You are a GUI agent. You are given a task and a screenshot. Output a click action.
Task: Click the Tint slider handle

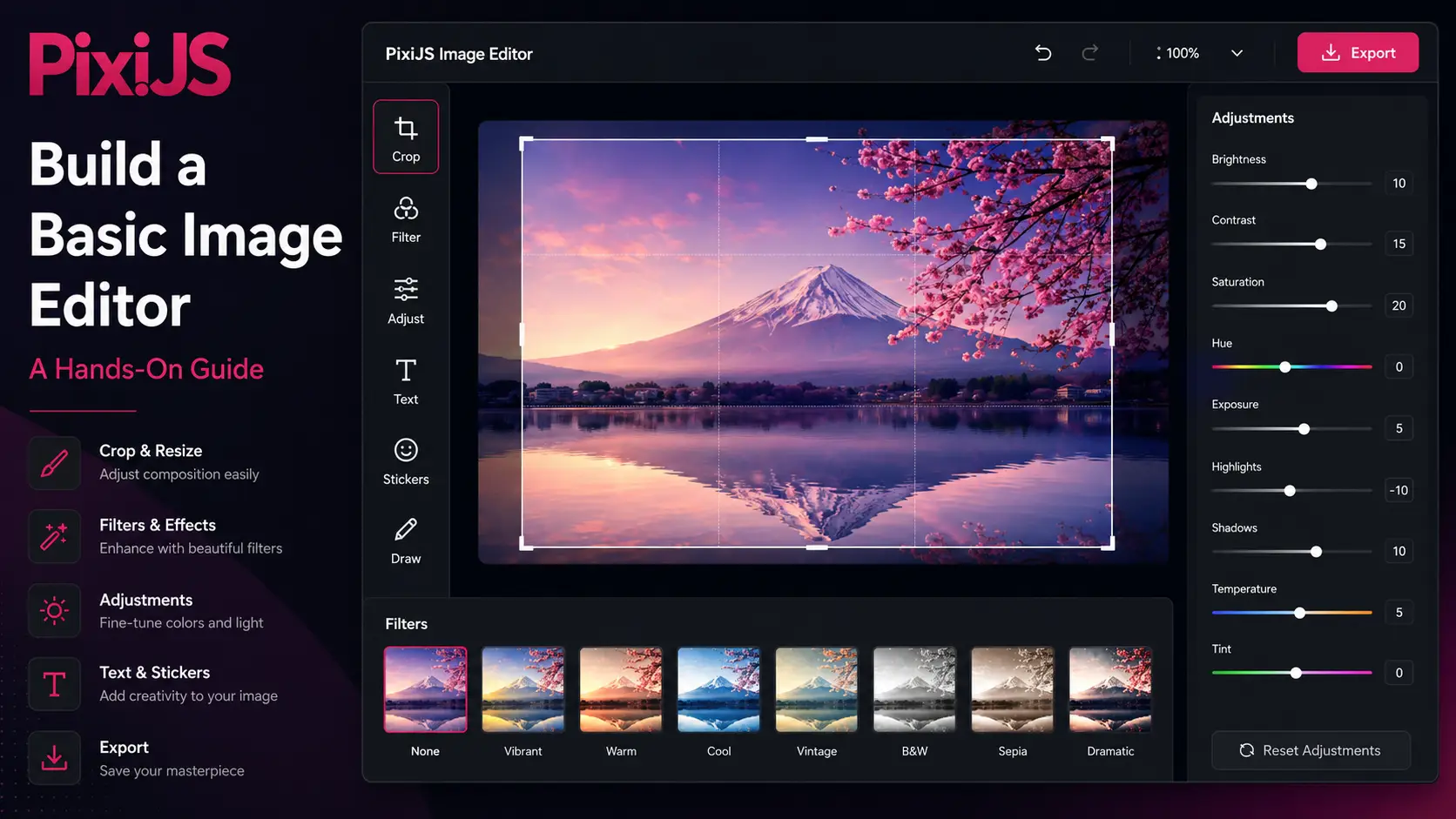(1296, 673)
